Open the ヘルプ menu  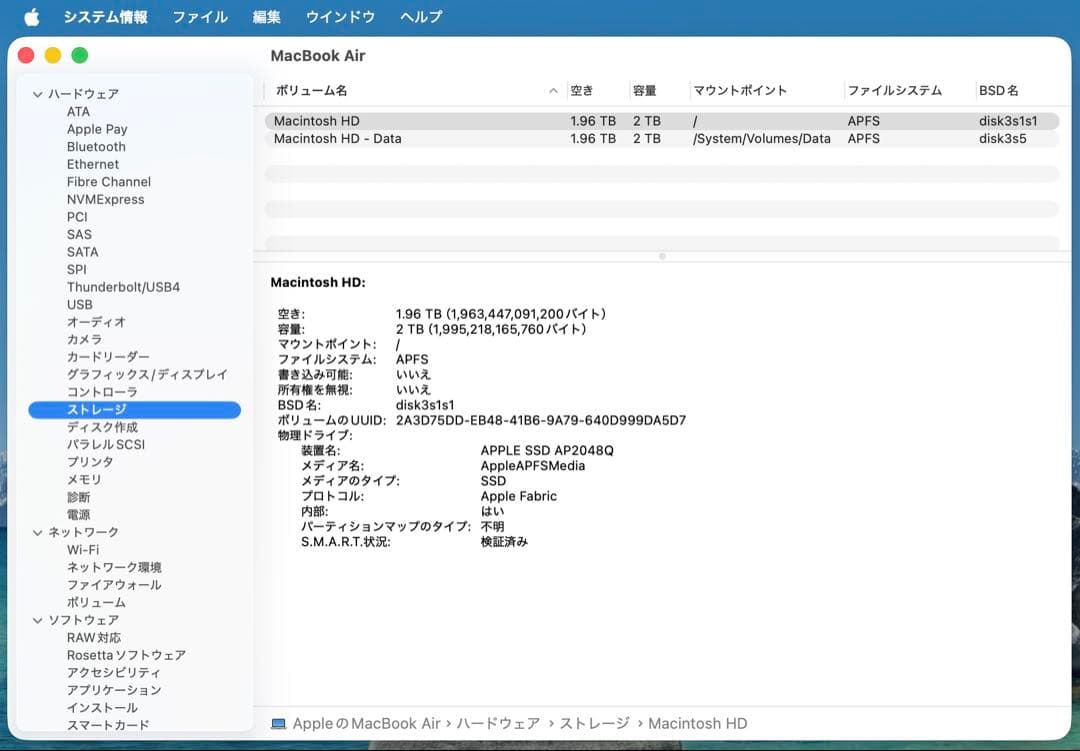420,16
